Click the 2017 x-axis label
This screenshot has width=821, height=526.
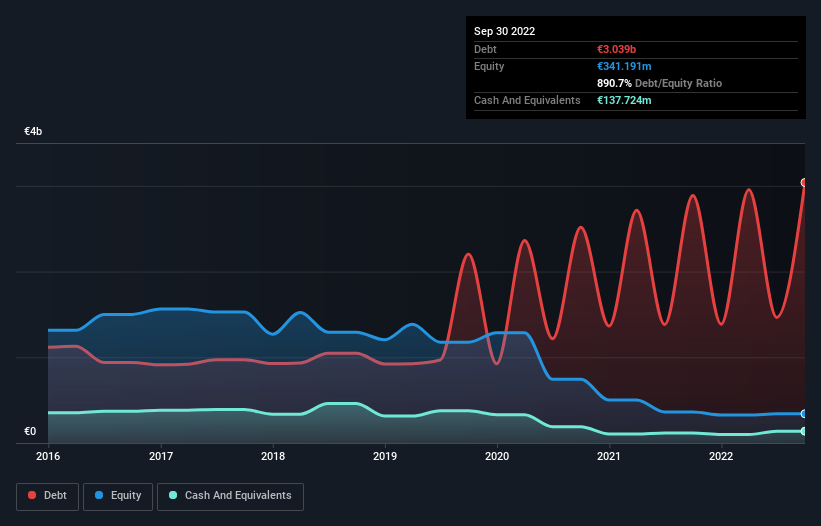161,456
